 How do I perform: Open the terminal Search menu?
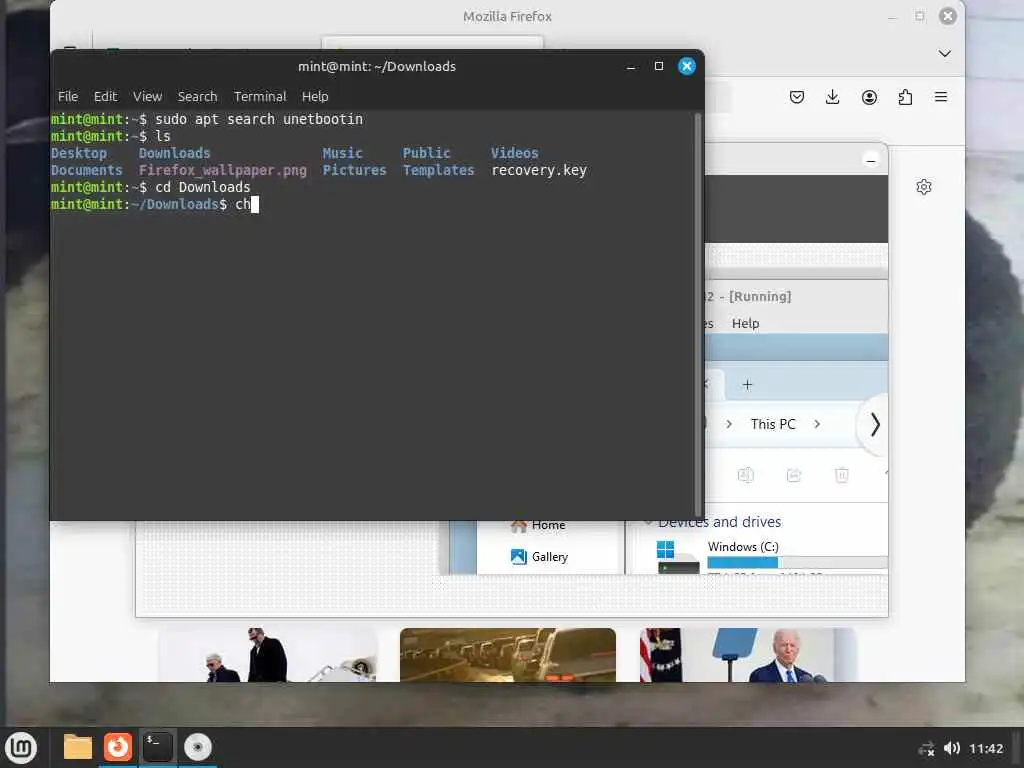click(x=197, y=97)
